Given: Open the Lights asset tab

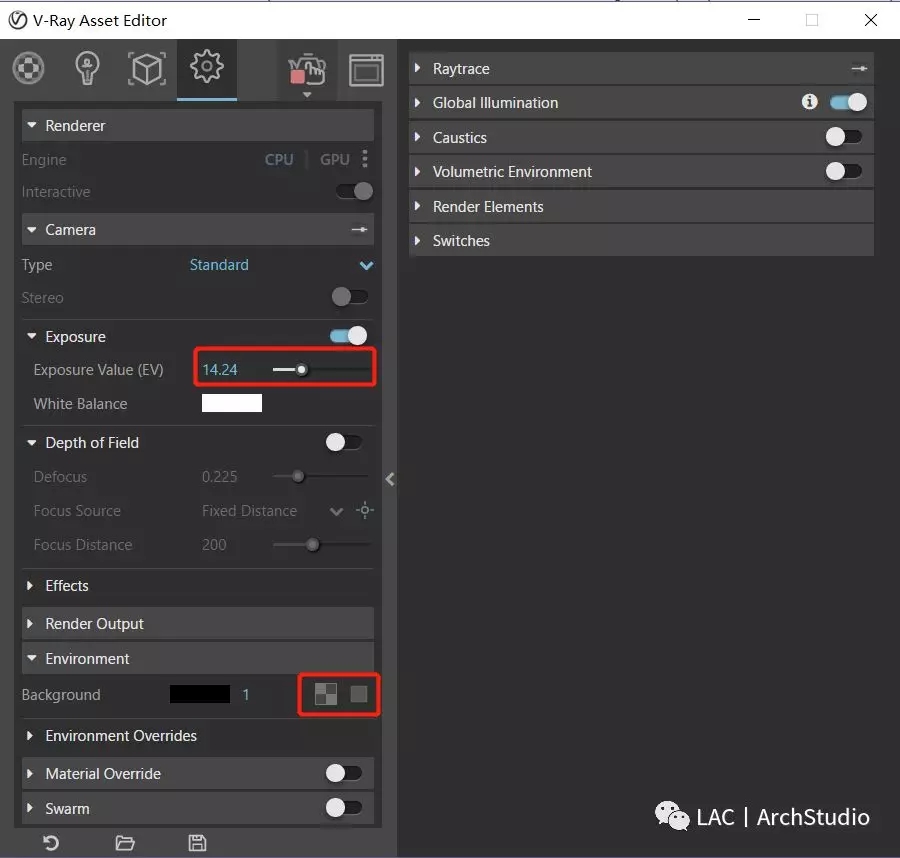Looking at the screenshot, I should (x=87, y=68).
